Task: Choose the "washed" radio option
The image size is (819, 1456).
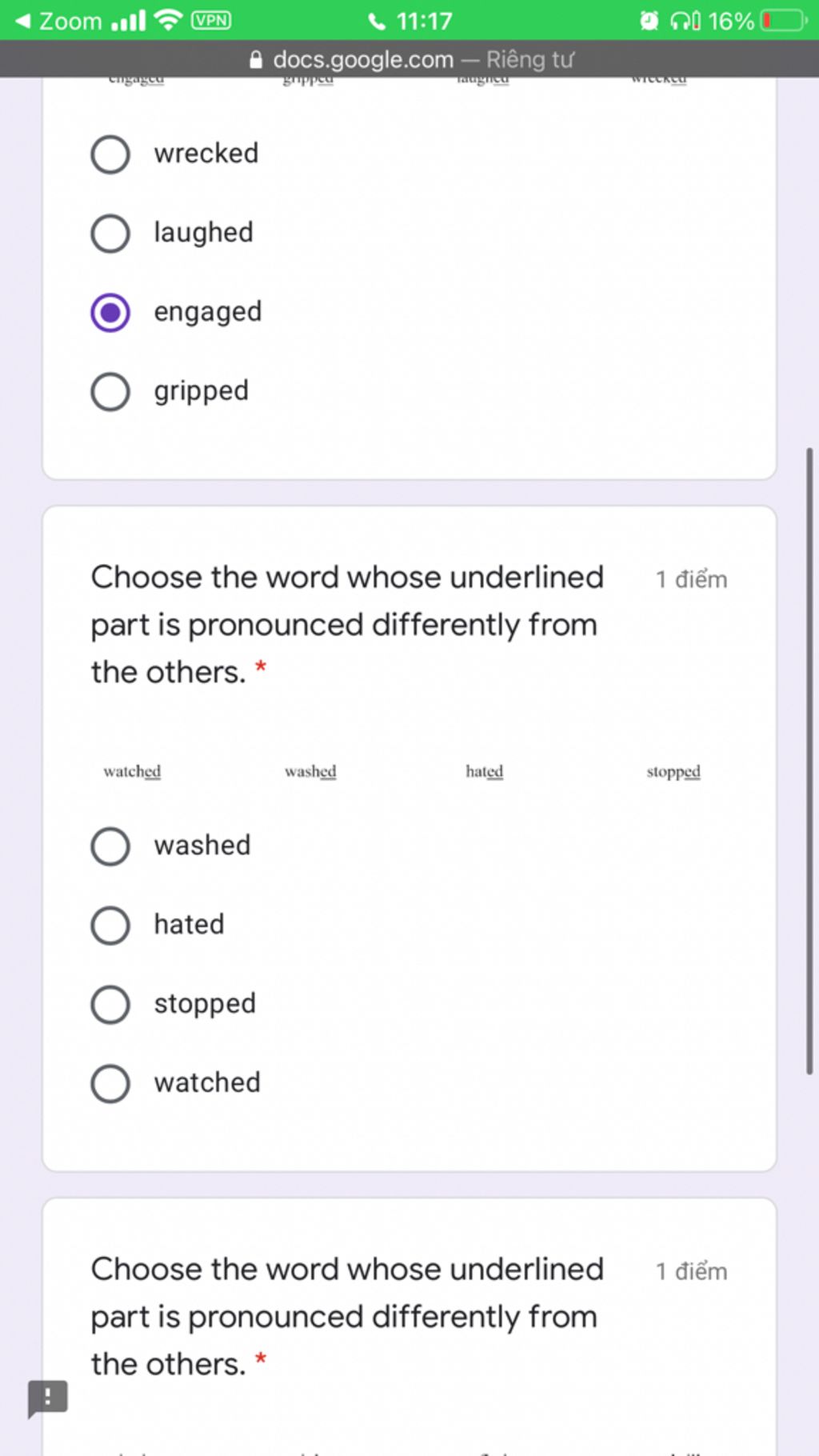Action: click(x=110, y=846)
